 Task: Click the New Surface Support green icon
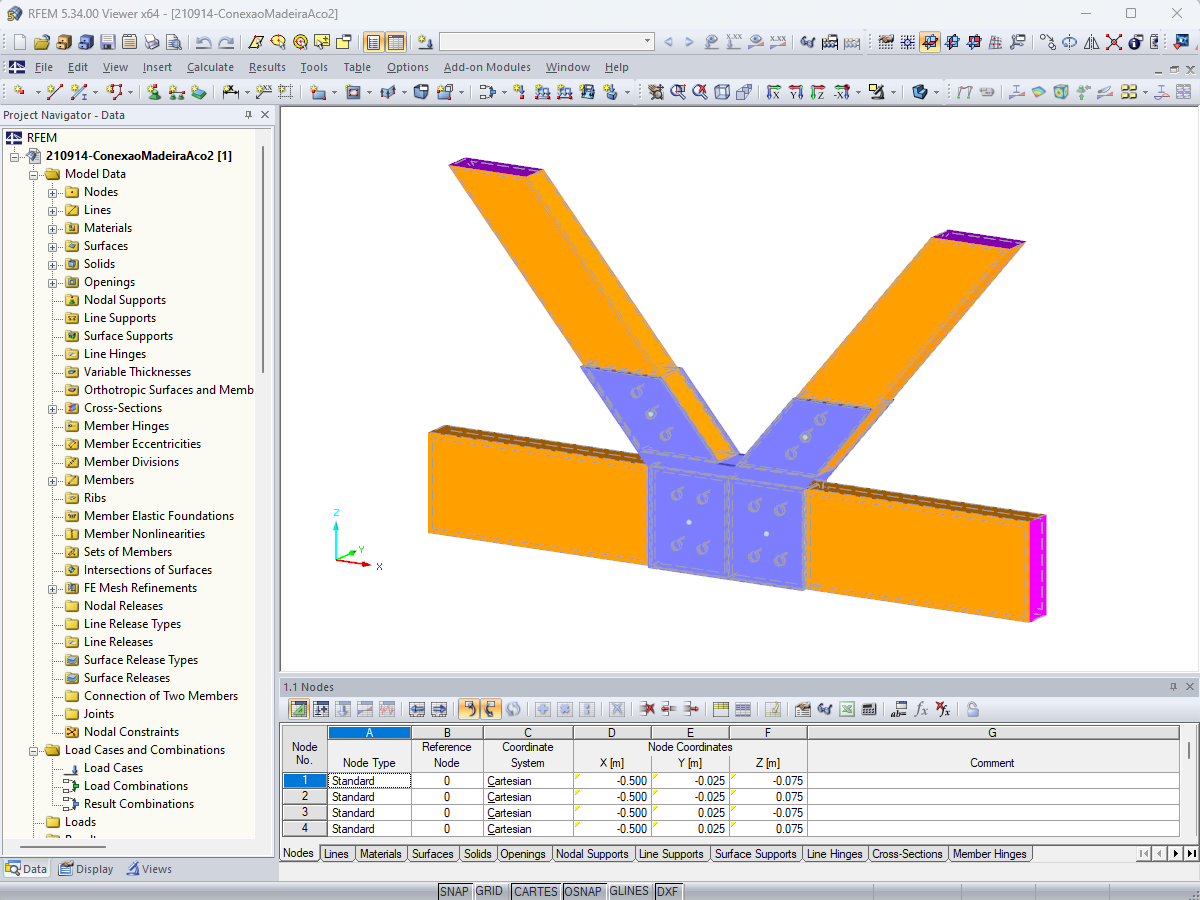pyautogui.click(x=199, y=92)
